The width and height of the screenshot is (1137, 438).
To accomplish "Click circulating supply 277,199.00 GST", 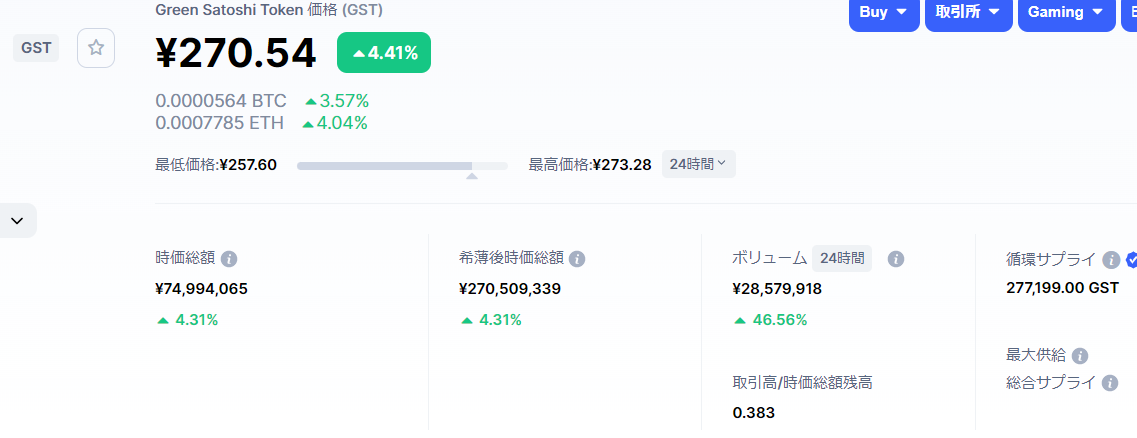I will pos(1062,288).
